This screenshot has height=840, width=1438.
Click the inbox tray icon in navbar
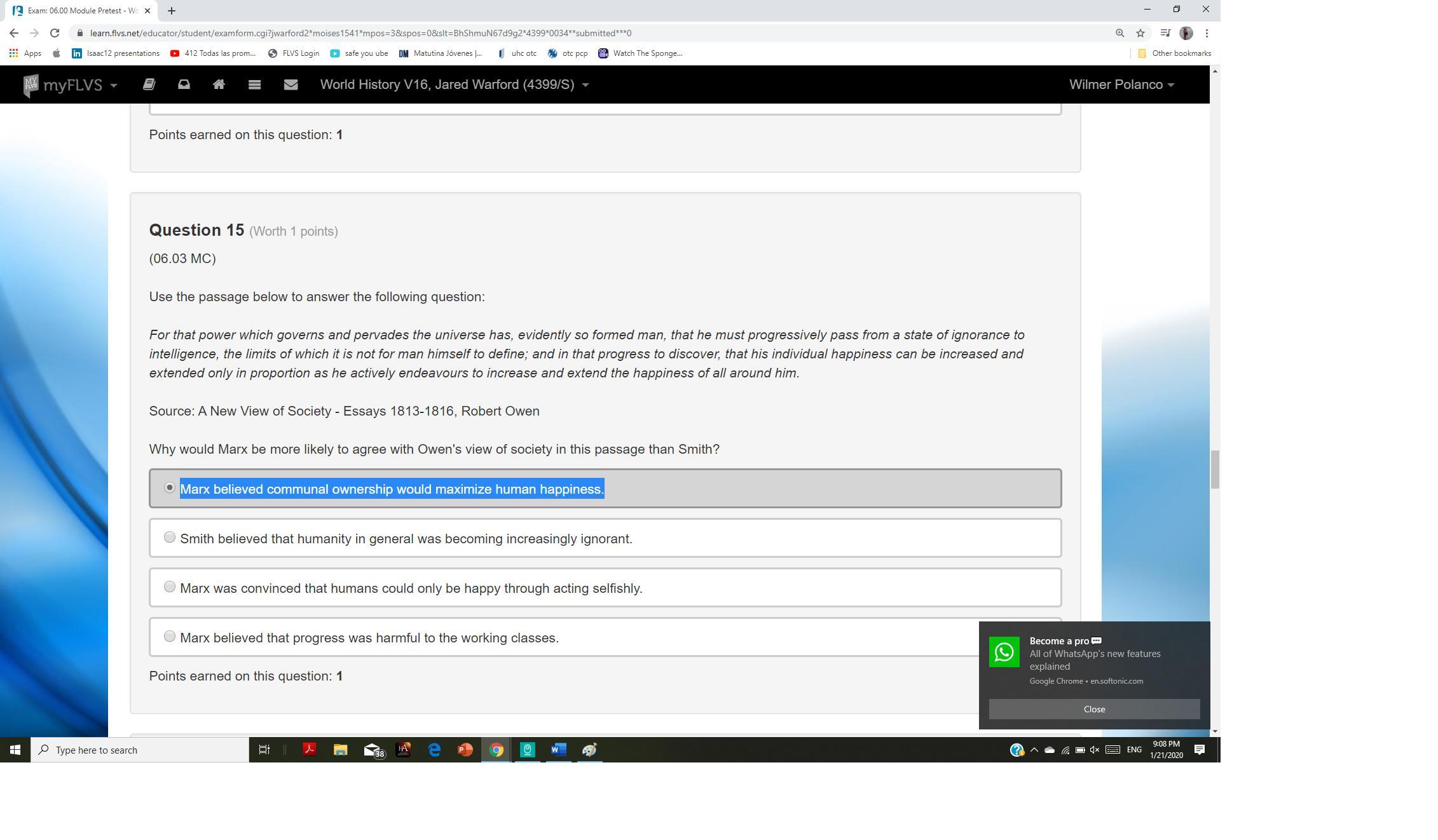click(184, 85)
